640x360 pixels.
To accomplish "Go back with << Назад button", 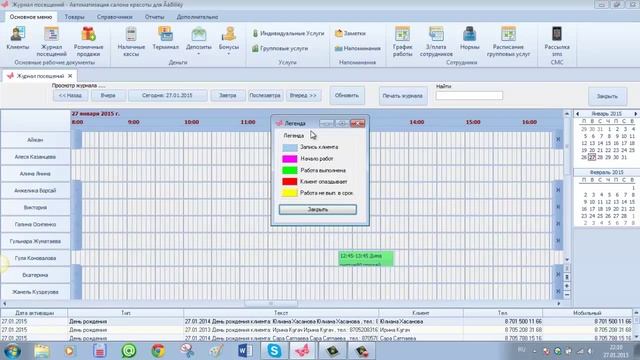I will [x=70, y=96].
